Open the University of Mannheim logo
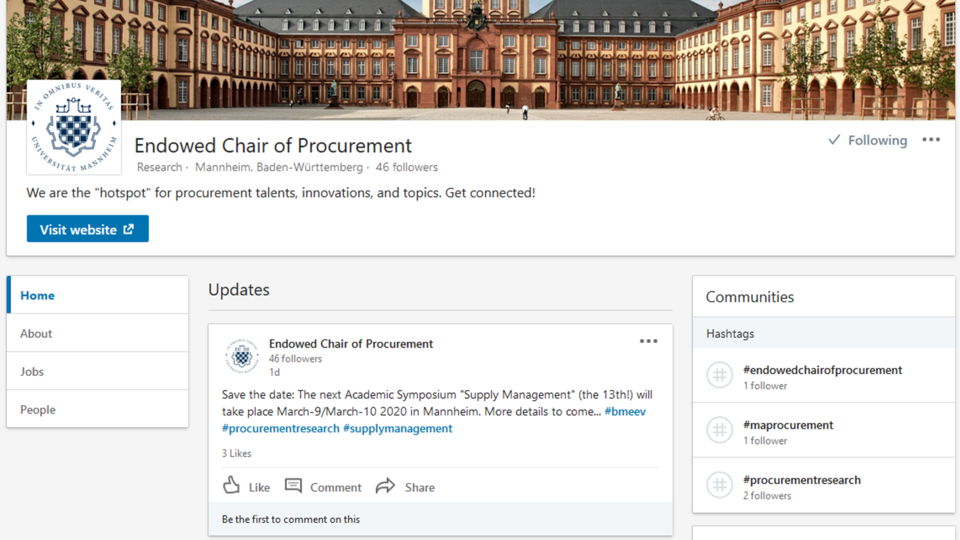The height and width of the screenshot is (540, 960). click(x=74, y=127)
